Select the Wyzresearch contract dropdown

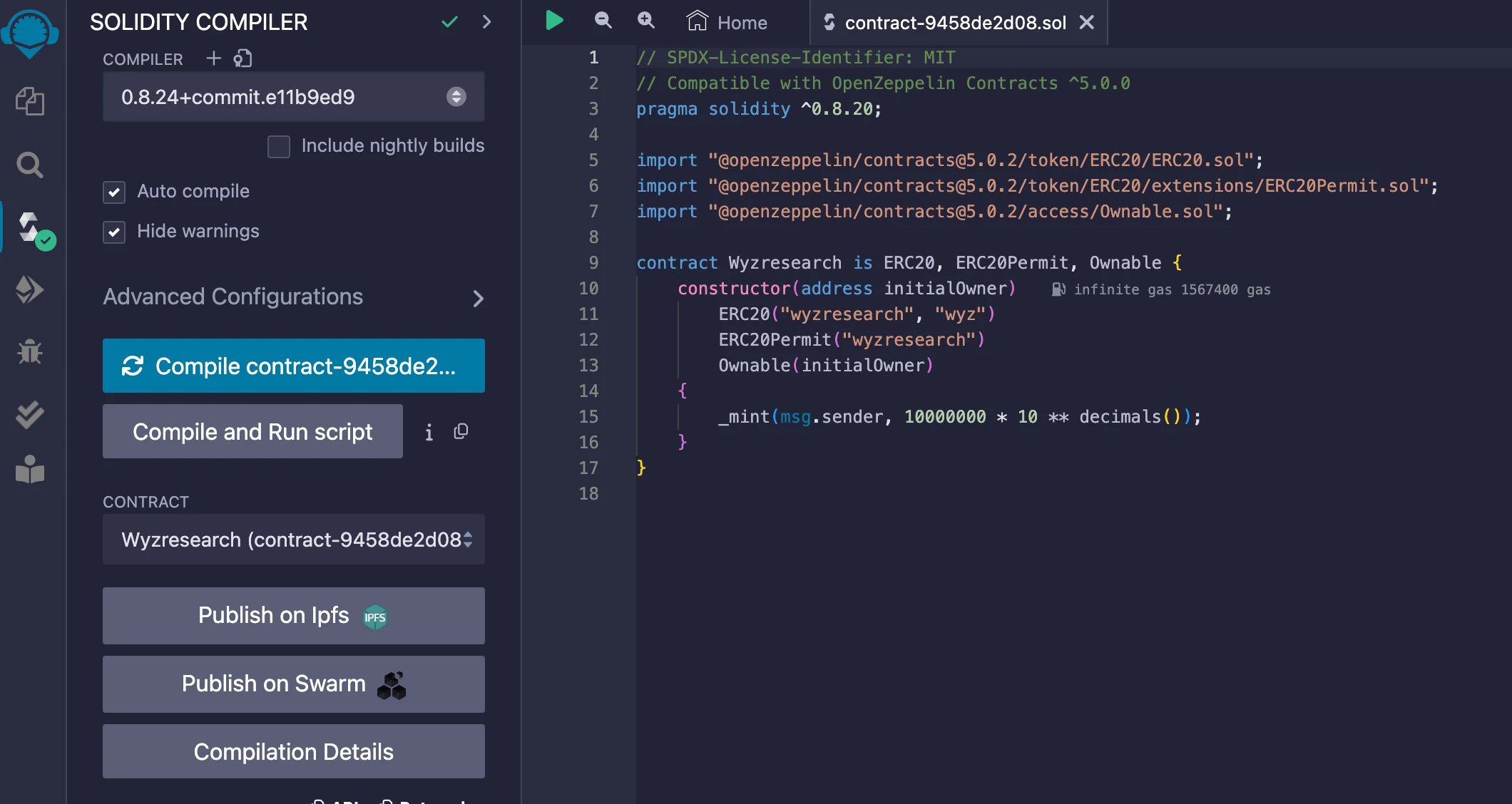tap(294, 540)
